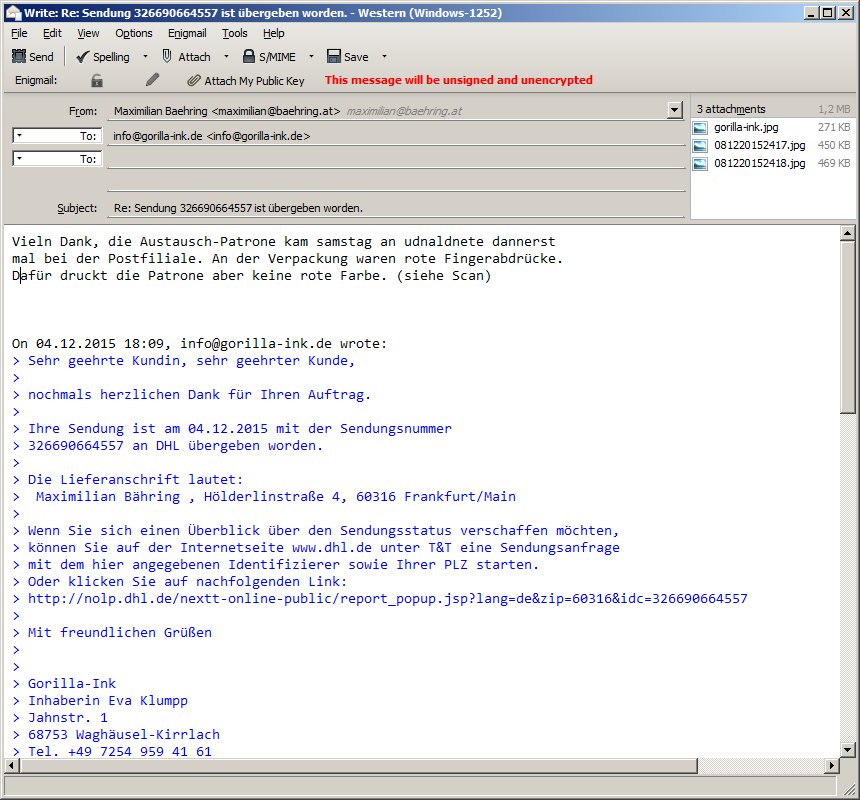This screenshot has width=860, height=800.
Task: Click quoted line 'Mit freundlichen Grüßen'
Action: pos(120,633)
